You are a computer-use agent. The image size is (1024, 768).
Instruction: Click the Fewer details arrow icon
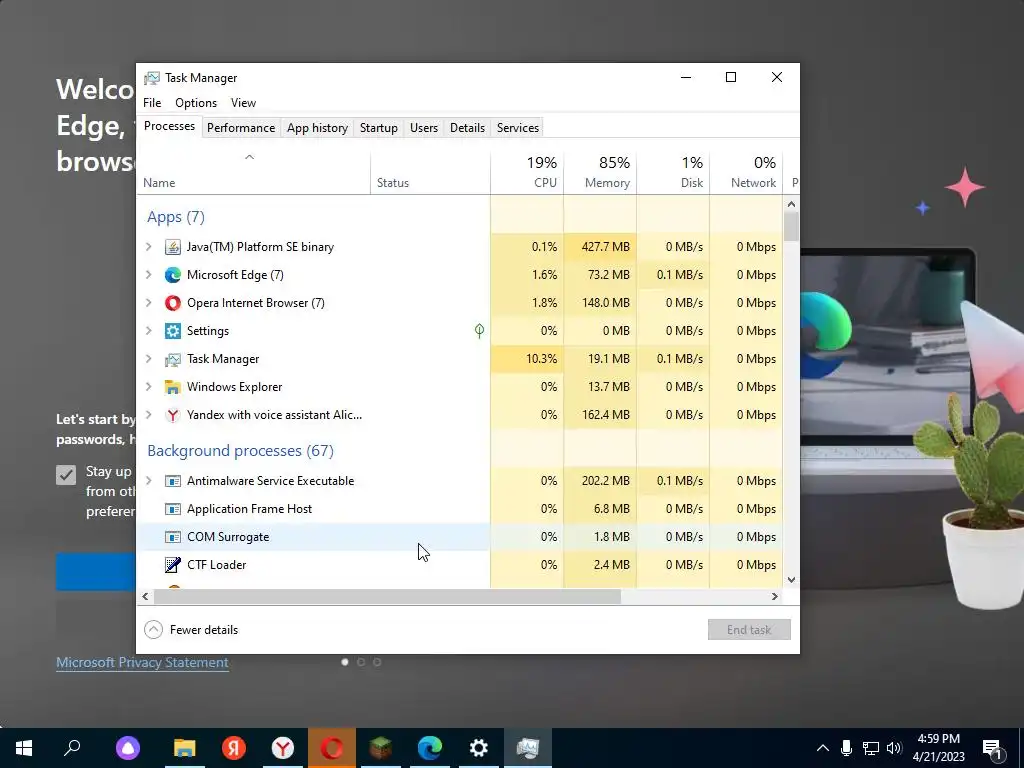153,630
